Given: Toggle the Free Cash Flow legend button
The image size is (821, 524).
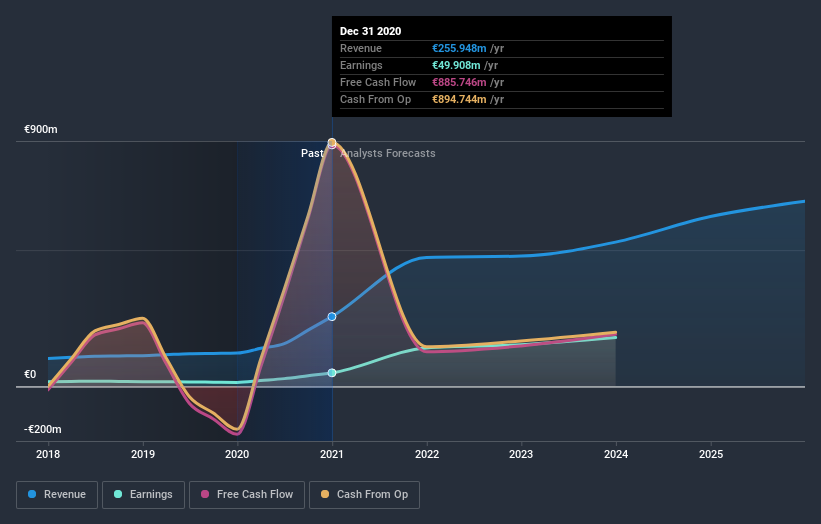Looking at the screenshot, I should pyautogui.click(x=247, y=495).
